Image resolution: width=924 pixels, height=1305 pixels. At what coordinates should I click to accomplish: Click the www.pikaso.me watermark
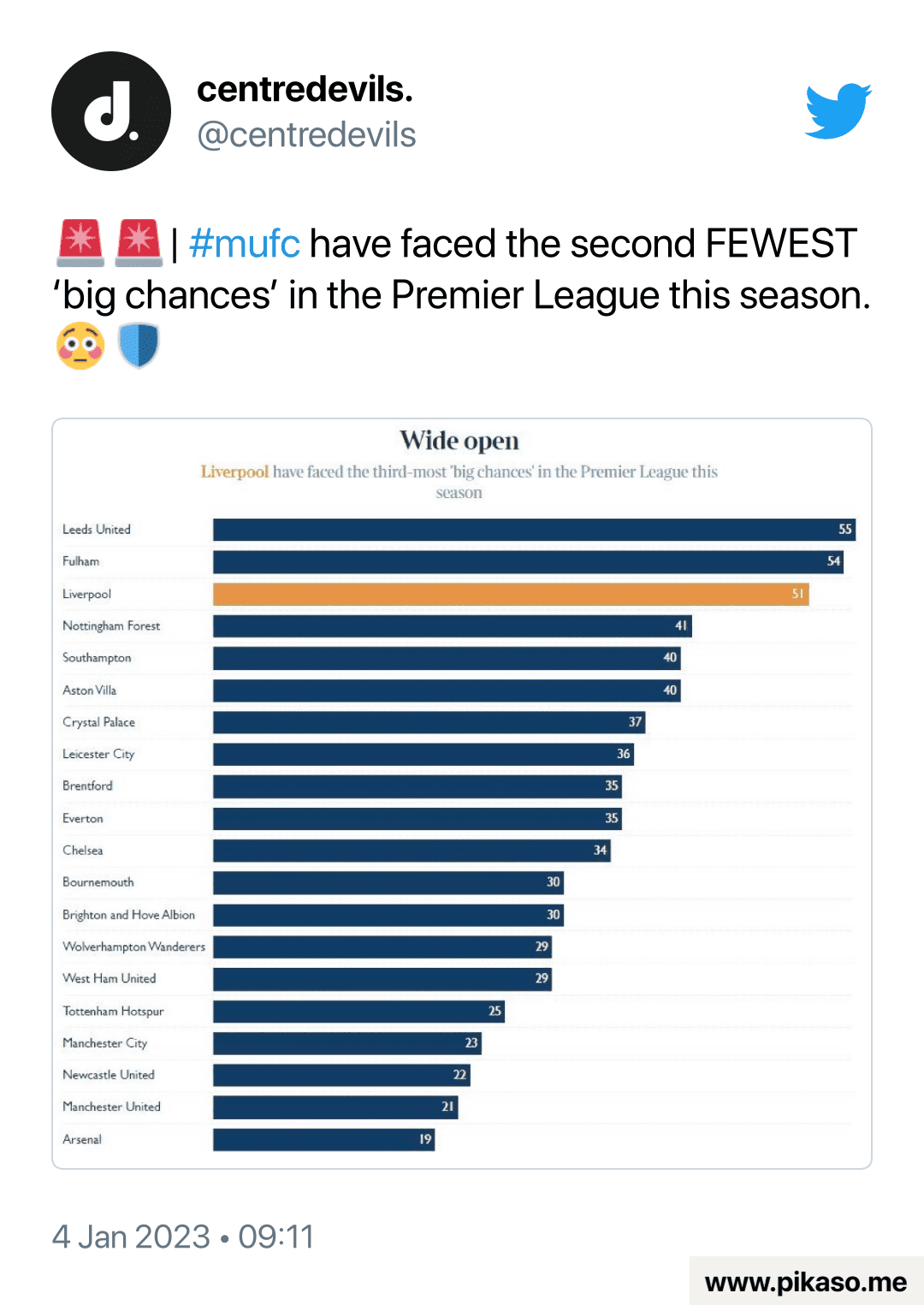tap(805, 1282)
